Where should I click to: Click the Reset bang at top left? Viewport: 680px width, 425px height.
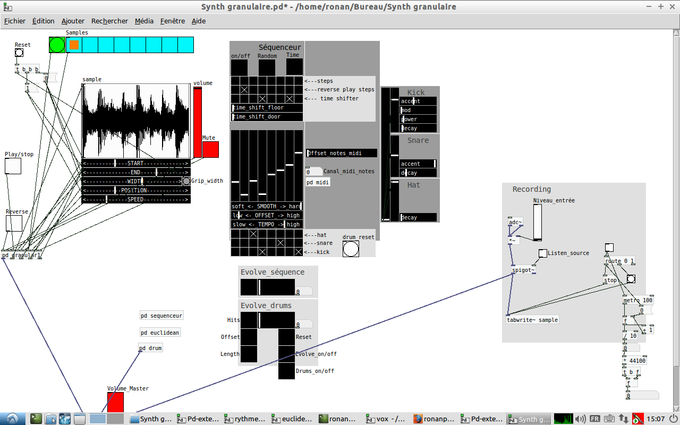20,53
